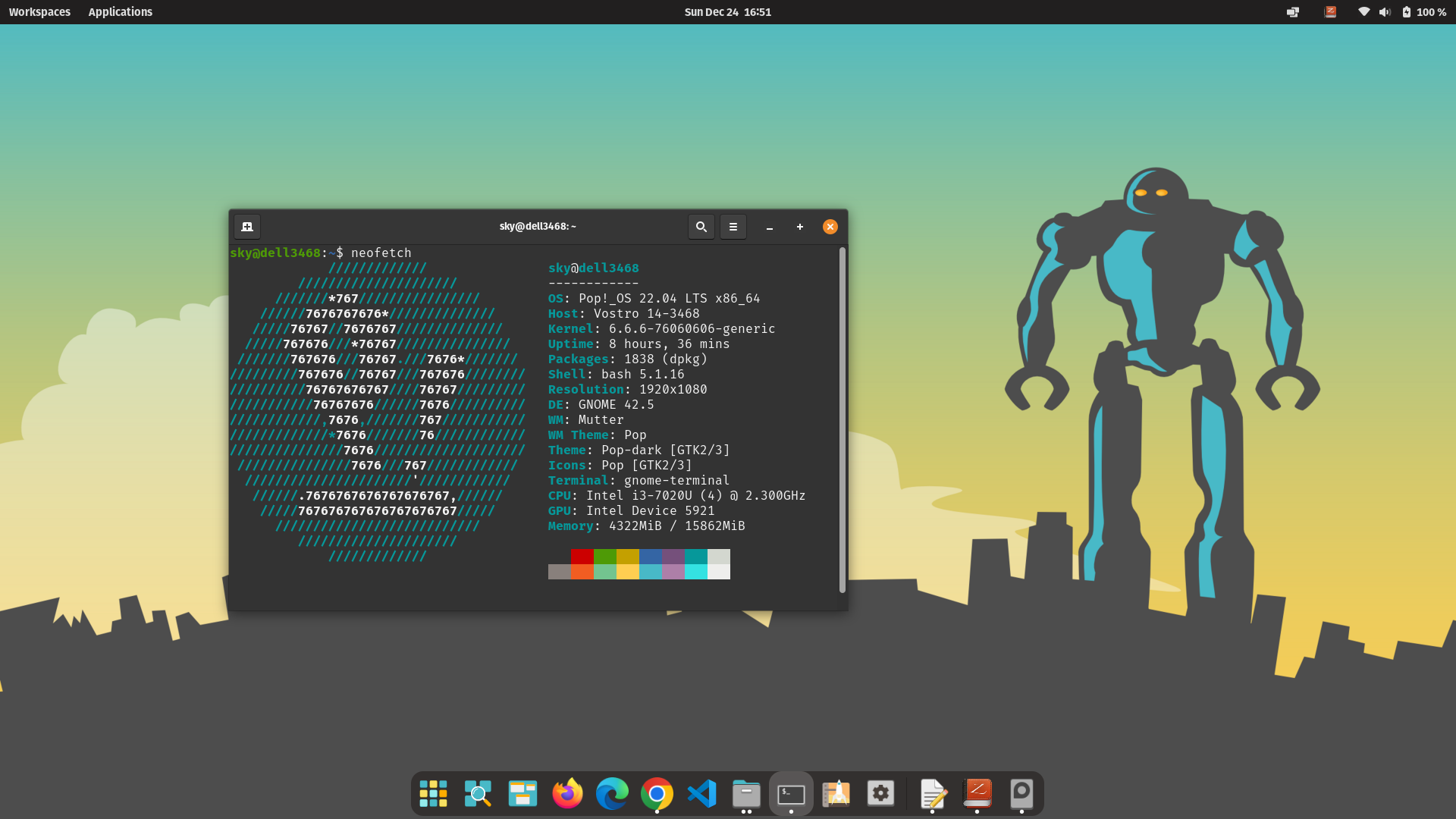Click the terminal vertical scrollbar

coord(842,420)
